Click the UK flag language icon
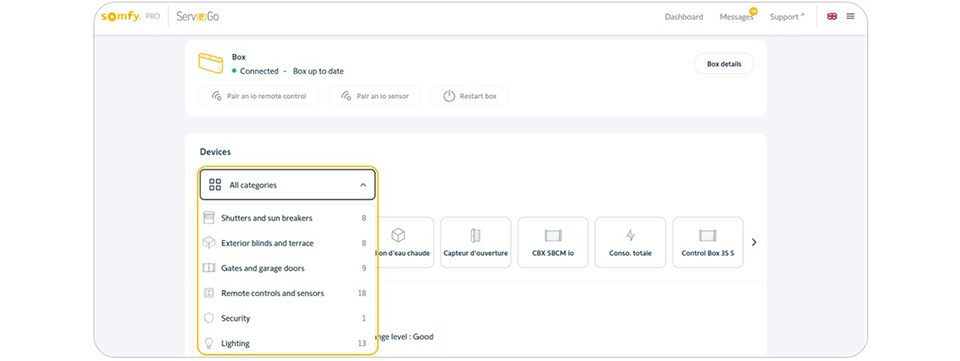 pos(832,17)
